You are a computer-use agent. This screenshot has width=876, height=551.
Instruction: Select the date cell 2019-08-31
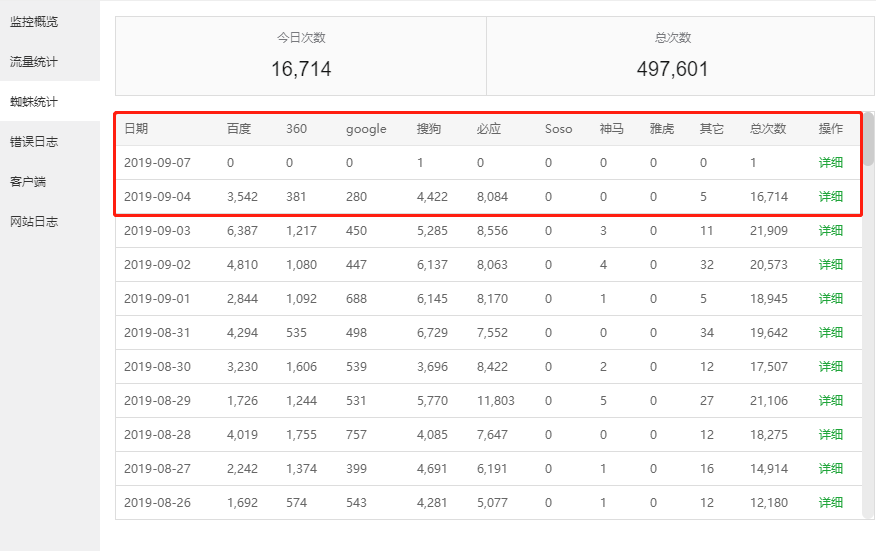point(157,332)
